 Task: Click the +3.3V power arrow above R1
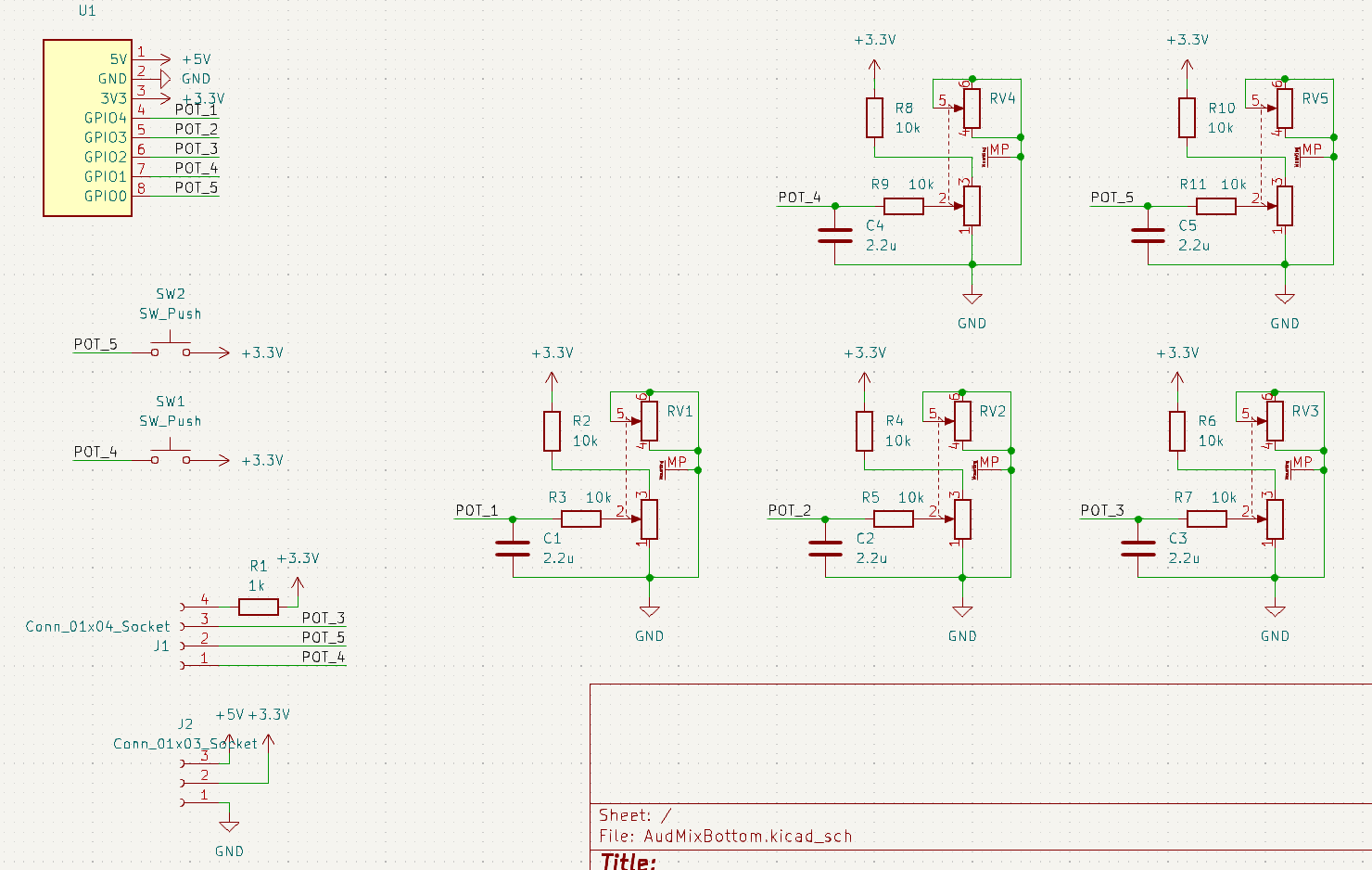tap(298, 585)
